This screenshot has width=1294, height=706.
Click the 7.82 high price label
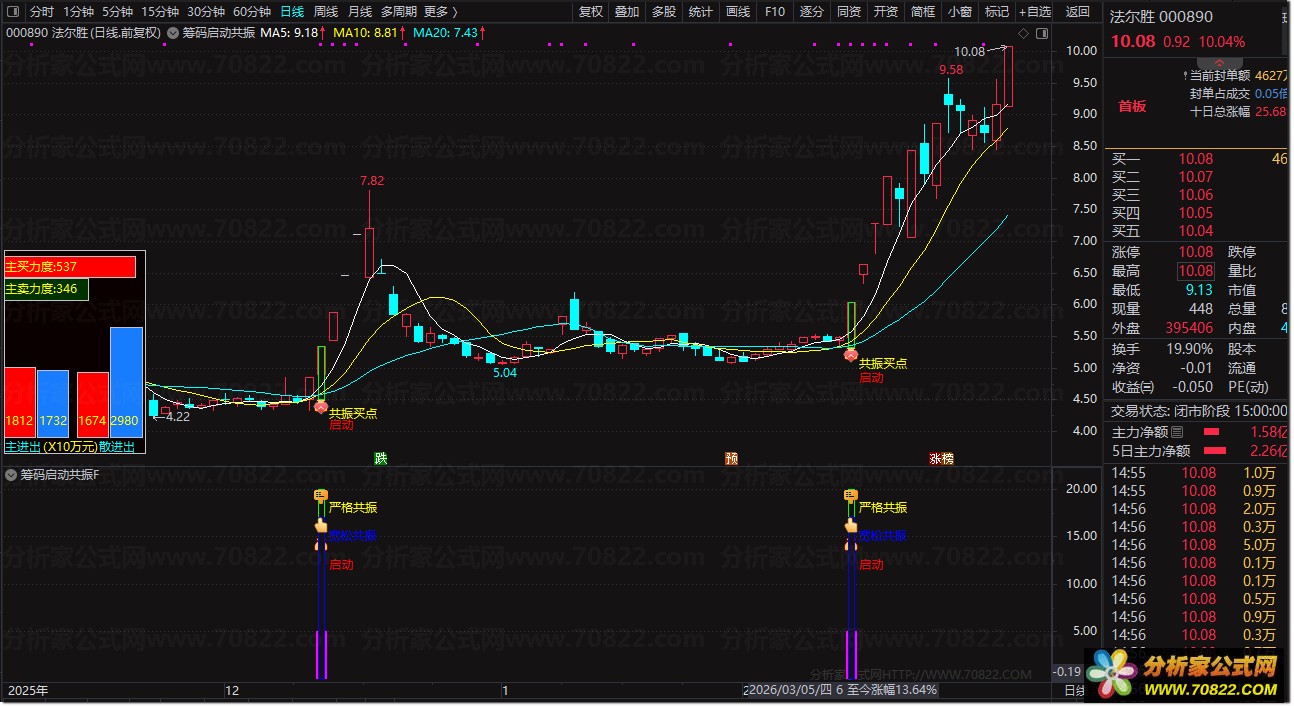pos(372,181)
